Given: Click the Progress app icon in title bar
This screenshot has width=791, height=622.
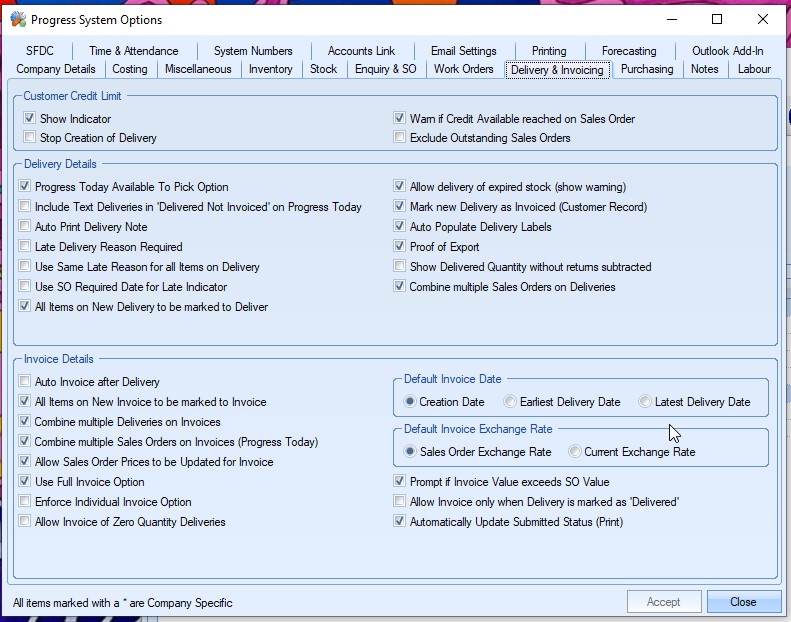Looking at the screenshot, I should [x=17, y=19].
